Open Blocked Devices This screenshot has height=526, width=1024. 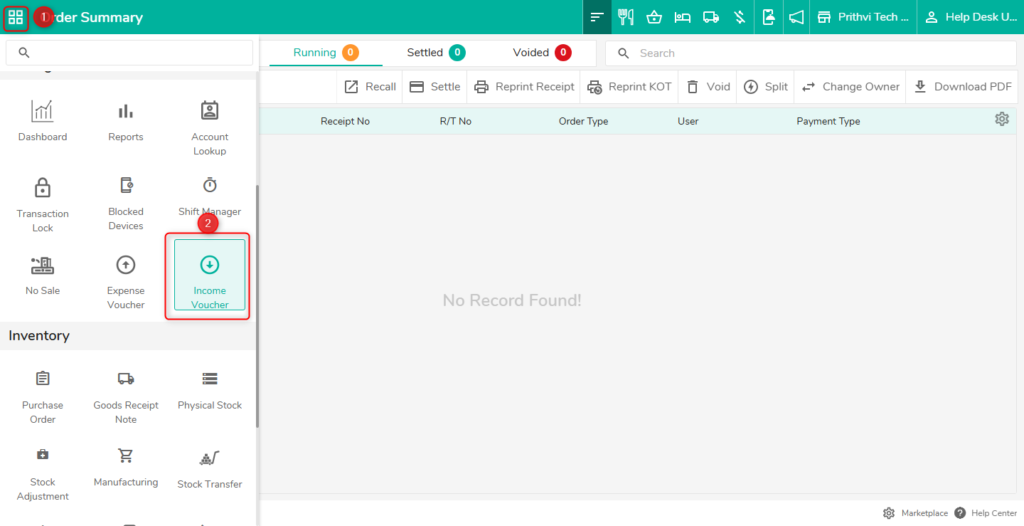click(126, 204)
